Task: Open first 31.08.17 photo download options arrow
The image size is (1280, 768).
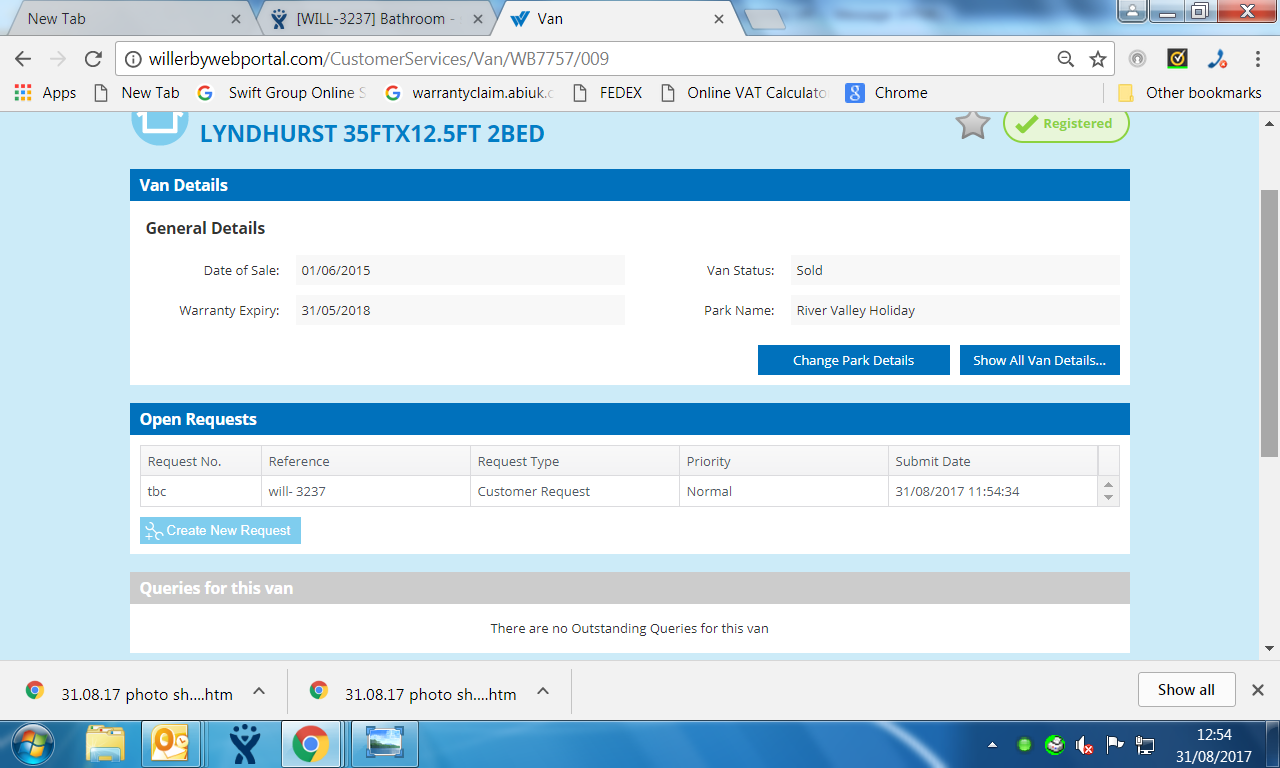Action: (x=258, y=691)
